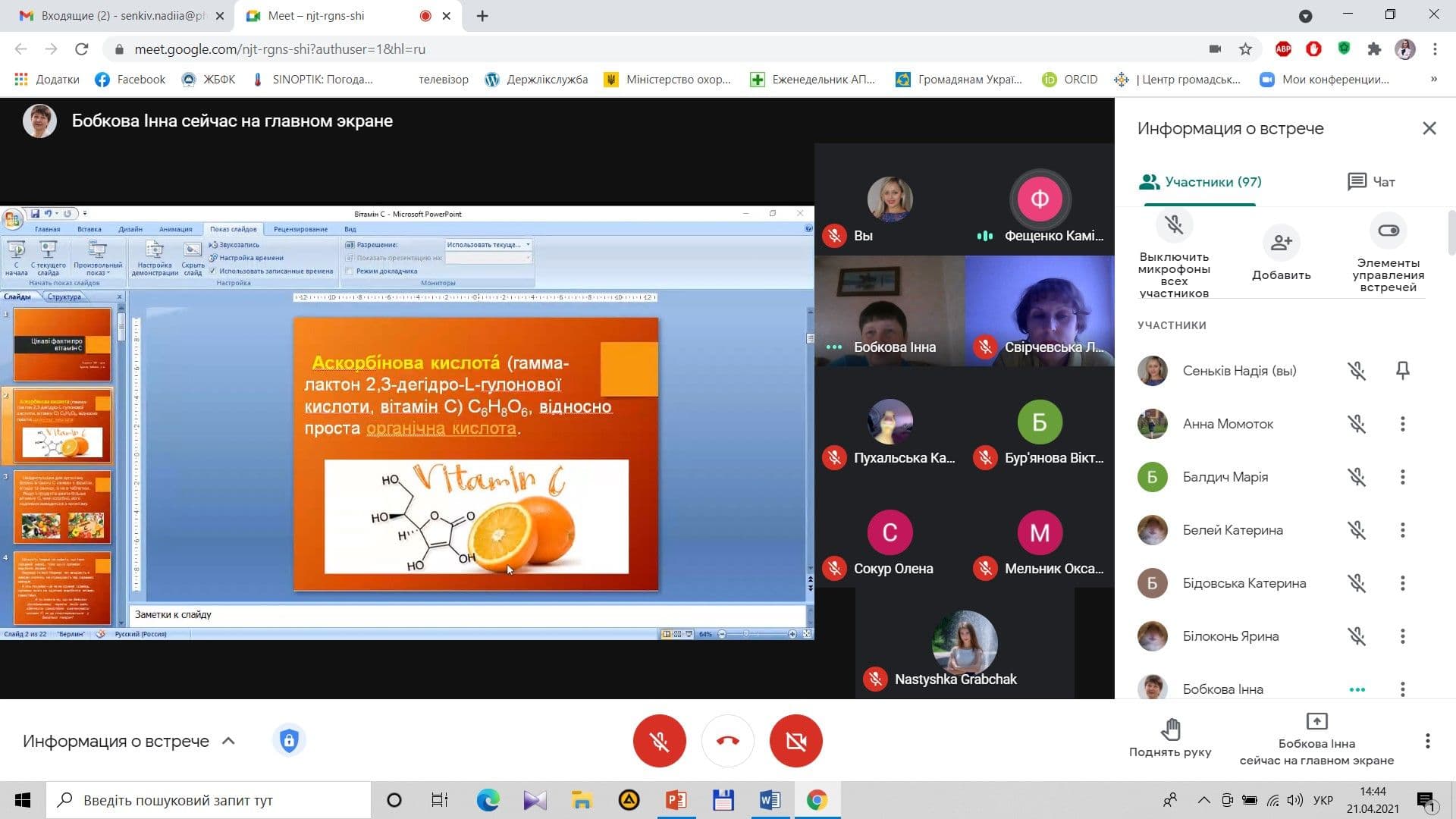Viewport: 1456px width, 819px height.
Task: Mute Анна Момоток's microphone
Action: 1357,424
